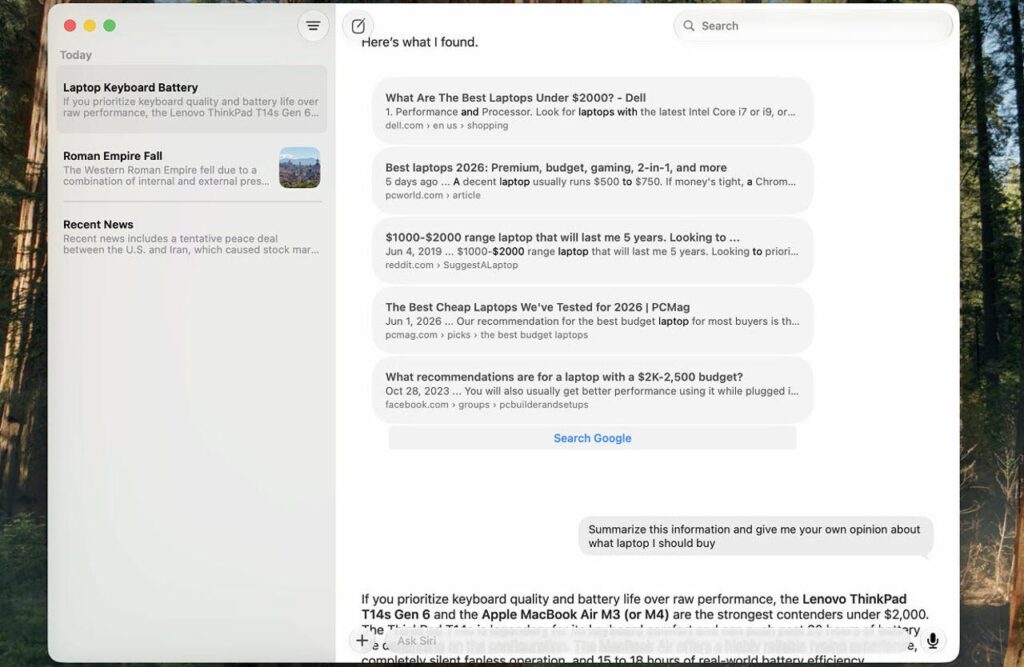Open PCWorld Best laptops 2026 result
This screenshot has width=1024, height=667.
[592, 180]
